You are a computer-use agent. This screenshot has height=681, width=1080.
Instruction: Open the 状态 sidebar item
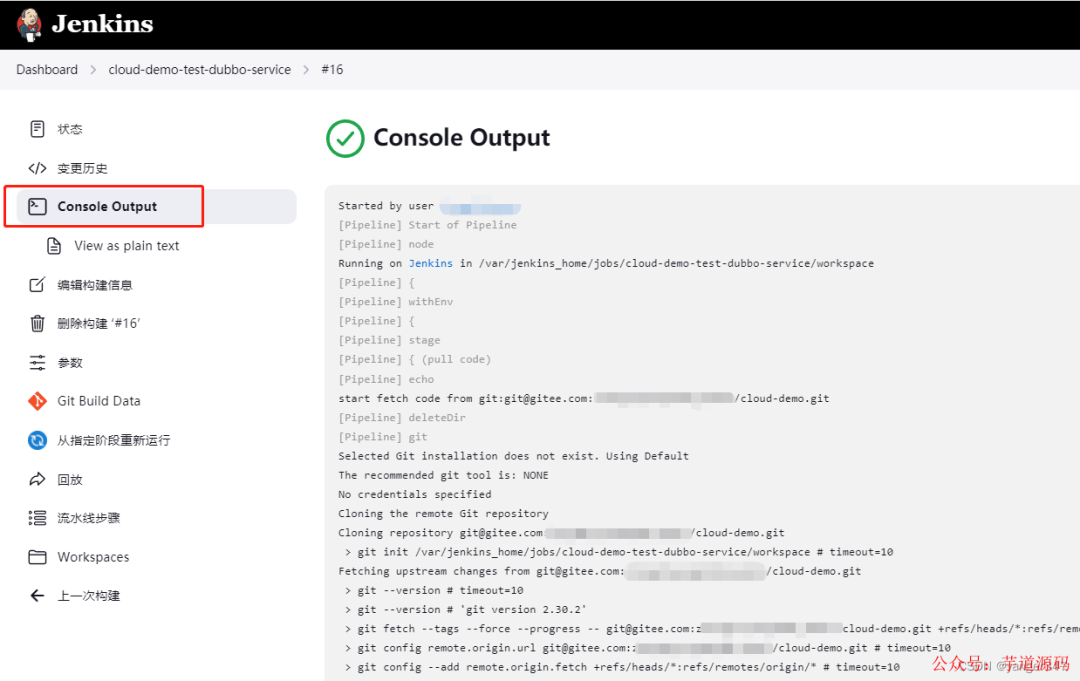click(x=70, y=129)
